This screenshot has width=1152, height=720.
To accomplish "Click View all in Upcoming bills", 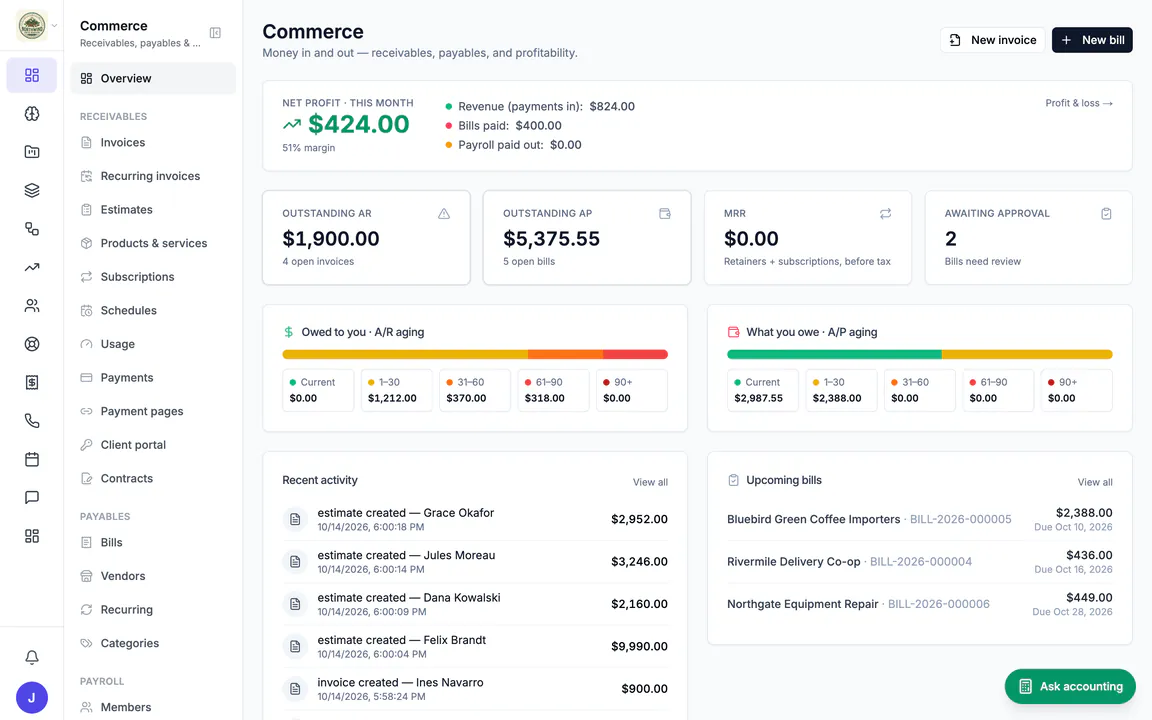I will click(x=1095, y=483).
